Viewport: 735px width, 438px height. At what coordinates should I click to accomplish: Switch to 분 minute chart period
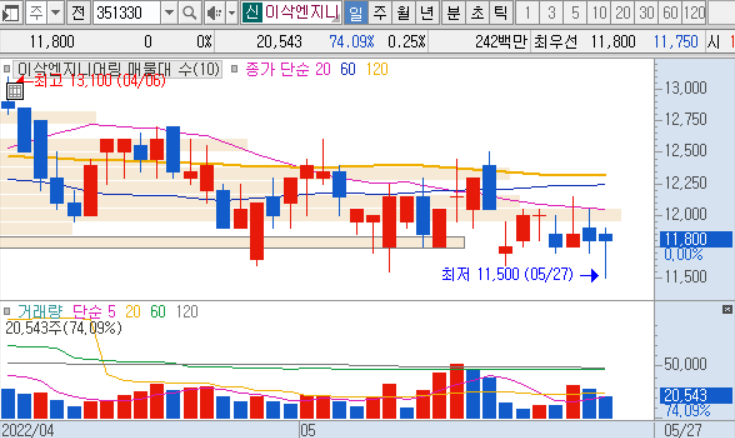453,13
